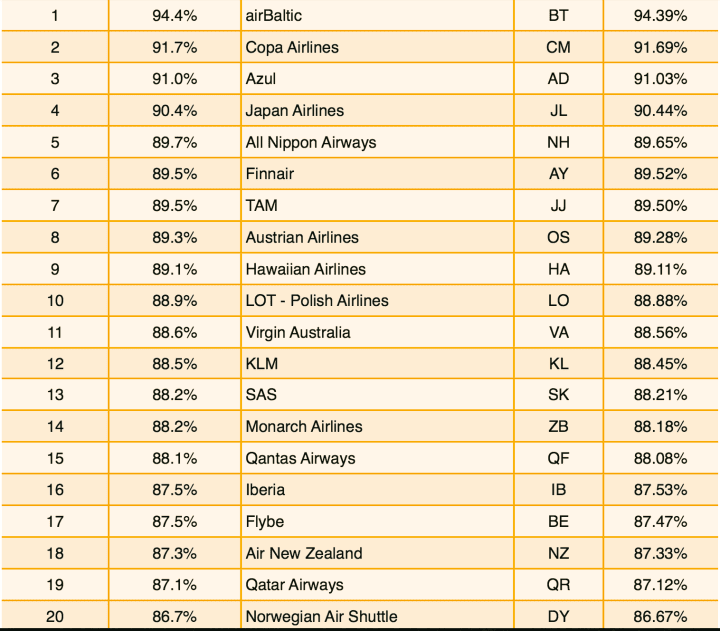The image size is (720, 631).
Task: Click the airBaltic airline name cell
Action: pos(273,16)
